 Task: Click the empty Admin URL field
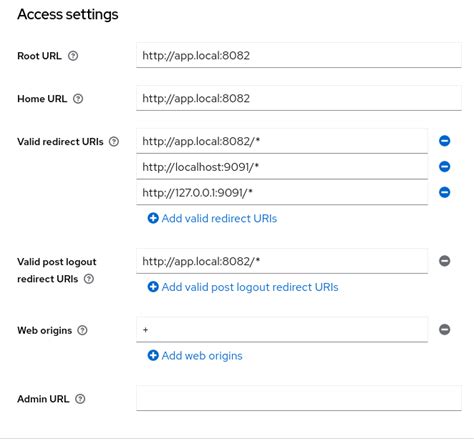point(299,398)
